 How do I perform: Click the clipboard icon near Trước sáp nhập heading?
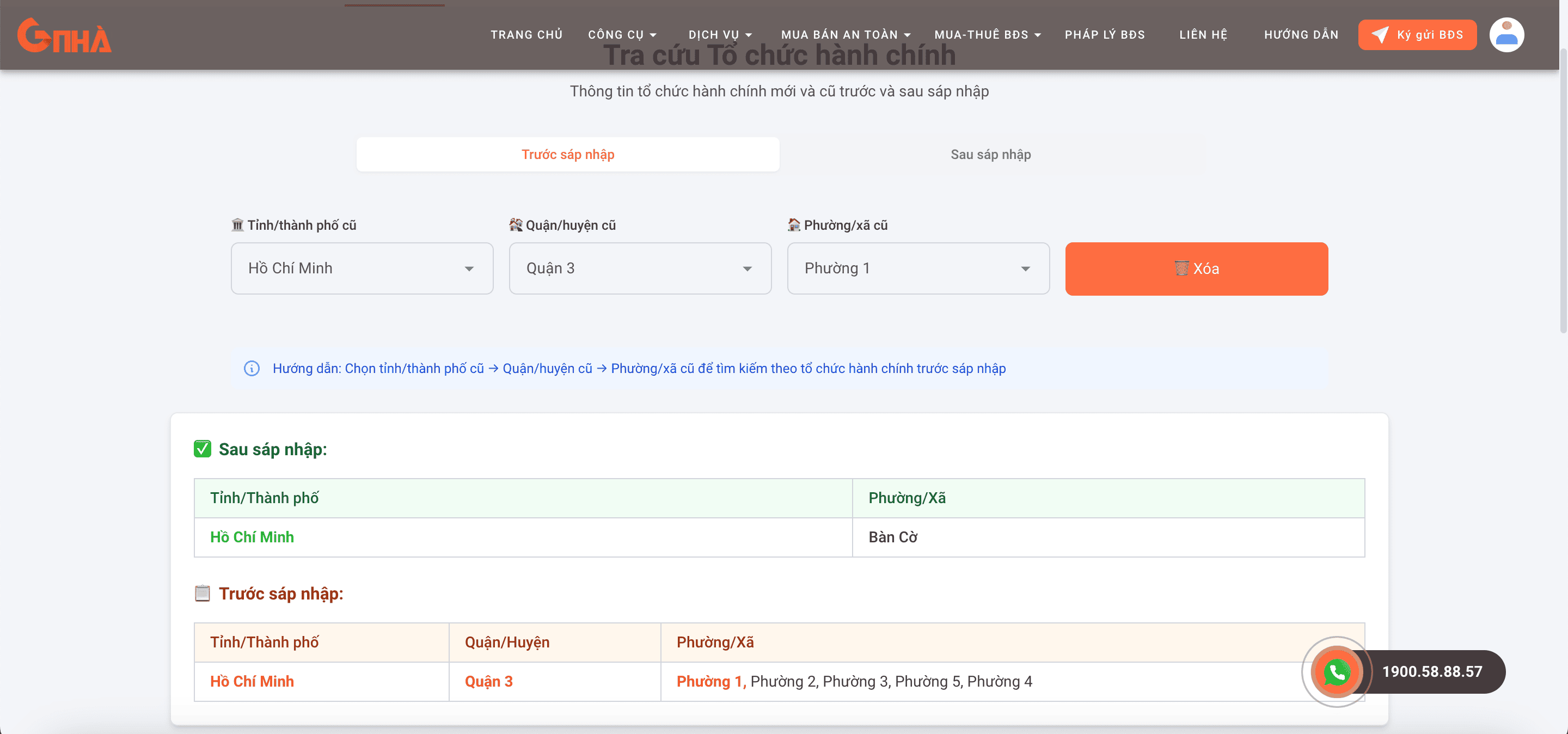(202, 594)
